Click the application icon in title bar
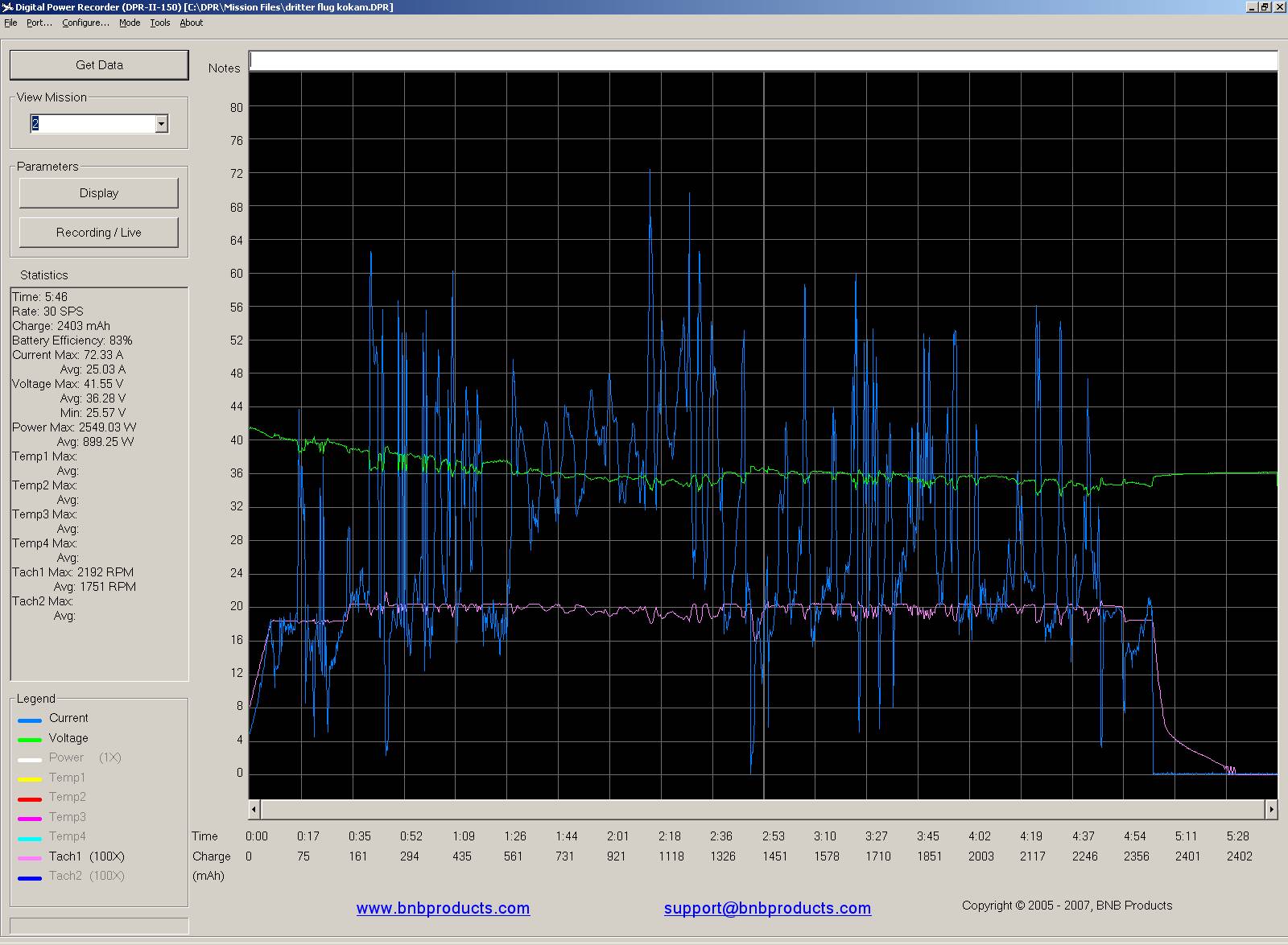1288x945 pixels. 8,7
